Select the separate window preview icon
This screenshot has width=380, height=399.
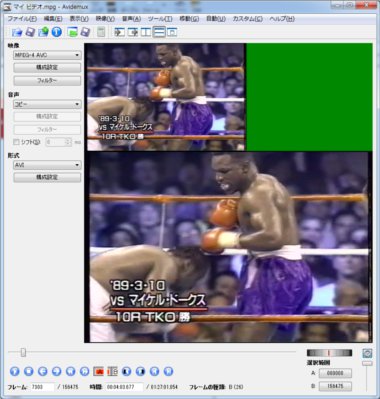click(172, 32)
